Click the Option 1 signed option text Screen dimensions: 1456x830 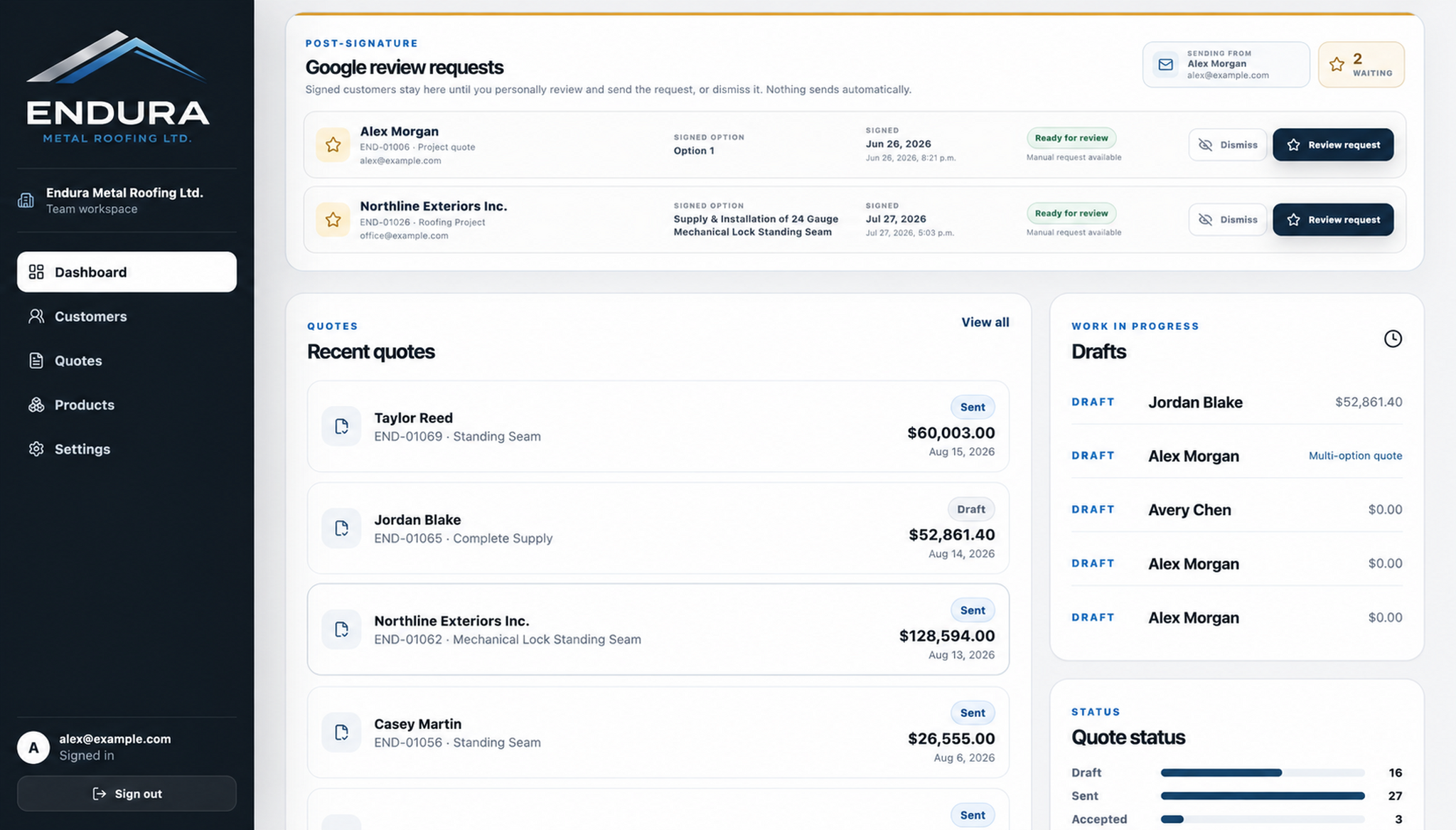[x=694, y=151]
